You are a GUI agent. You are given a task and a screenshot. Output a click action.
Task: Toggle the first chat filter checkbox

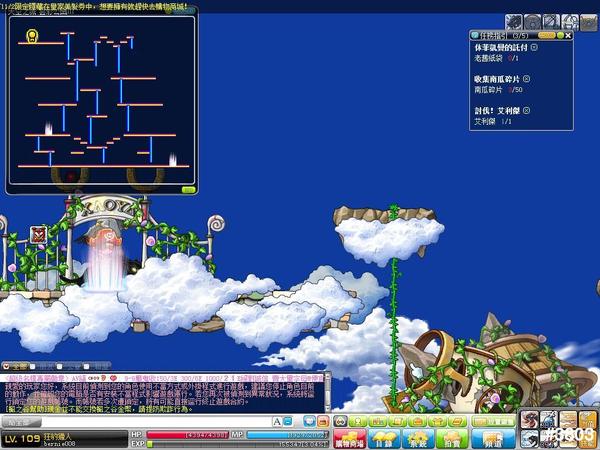[x=33, y=367]
